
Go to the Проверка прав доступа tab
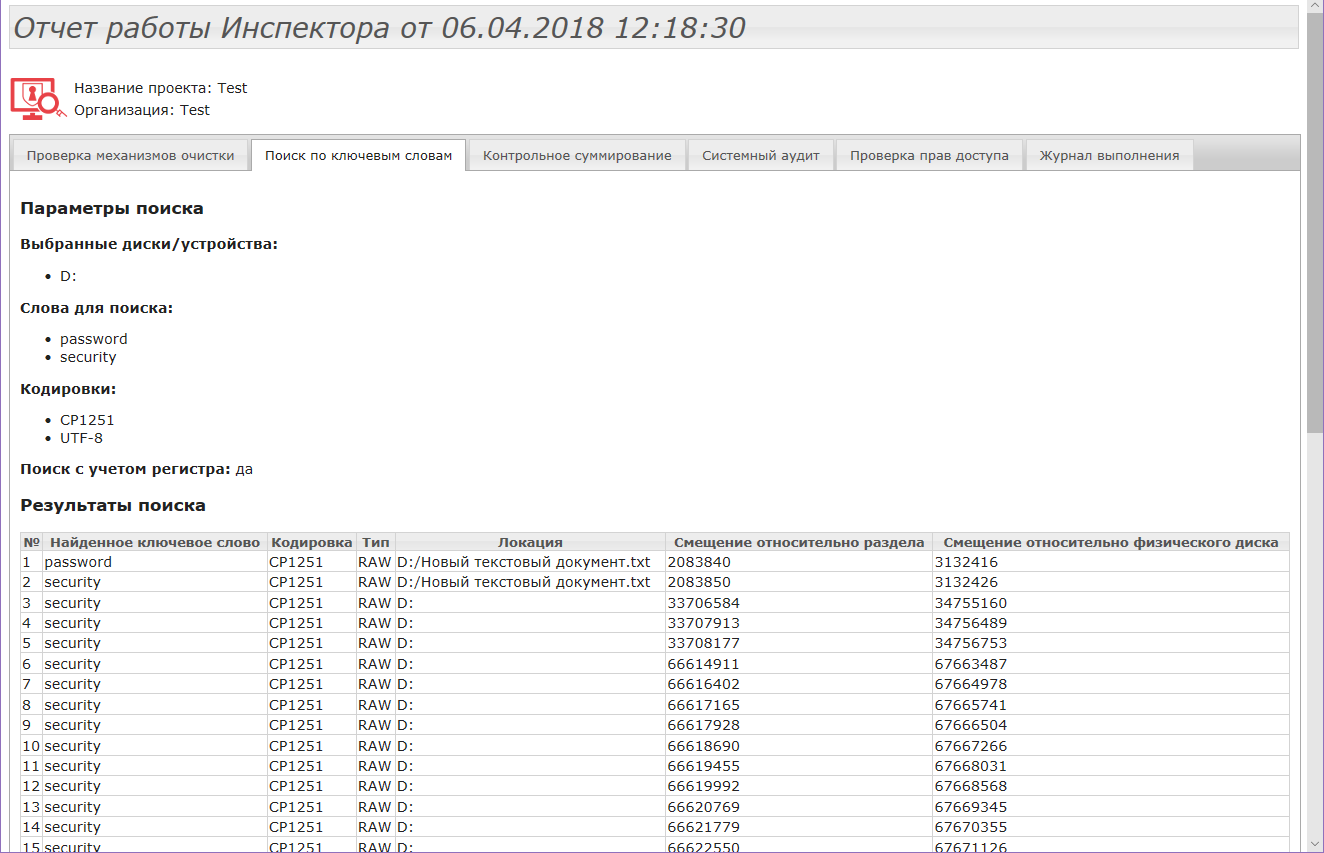point(929,155)
